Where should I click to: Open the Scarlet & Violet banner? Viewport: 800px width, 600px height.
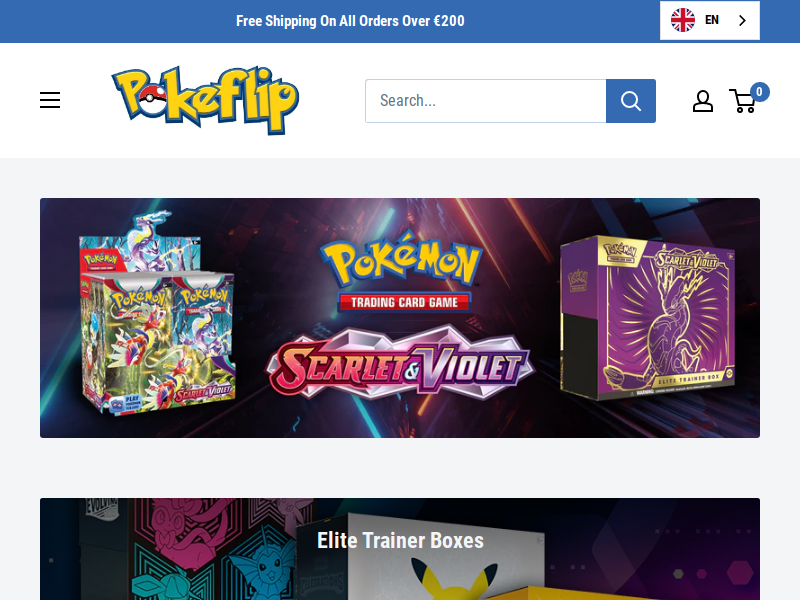point(400,317)
